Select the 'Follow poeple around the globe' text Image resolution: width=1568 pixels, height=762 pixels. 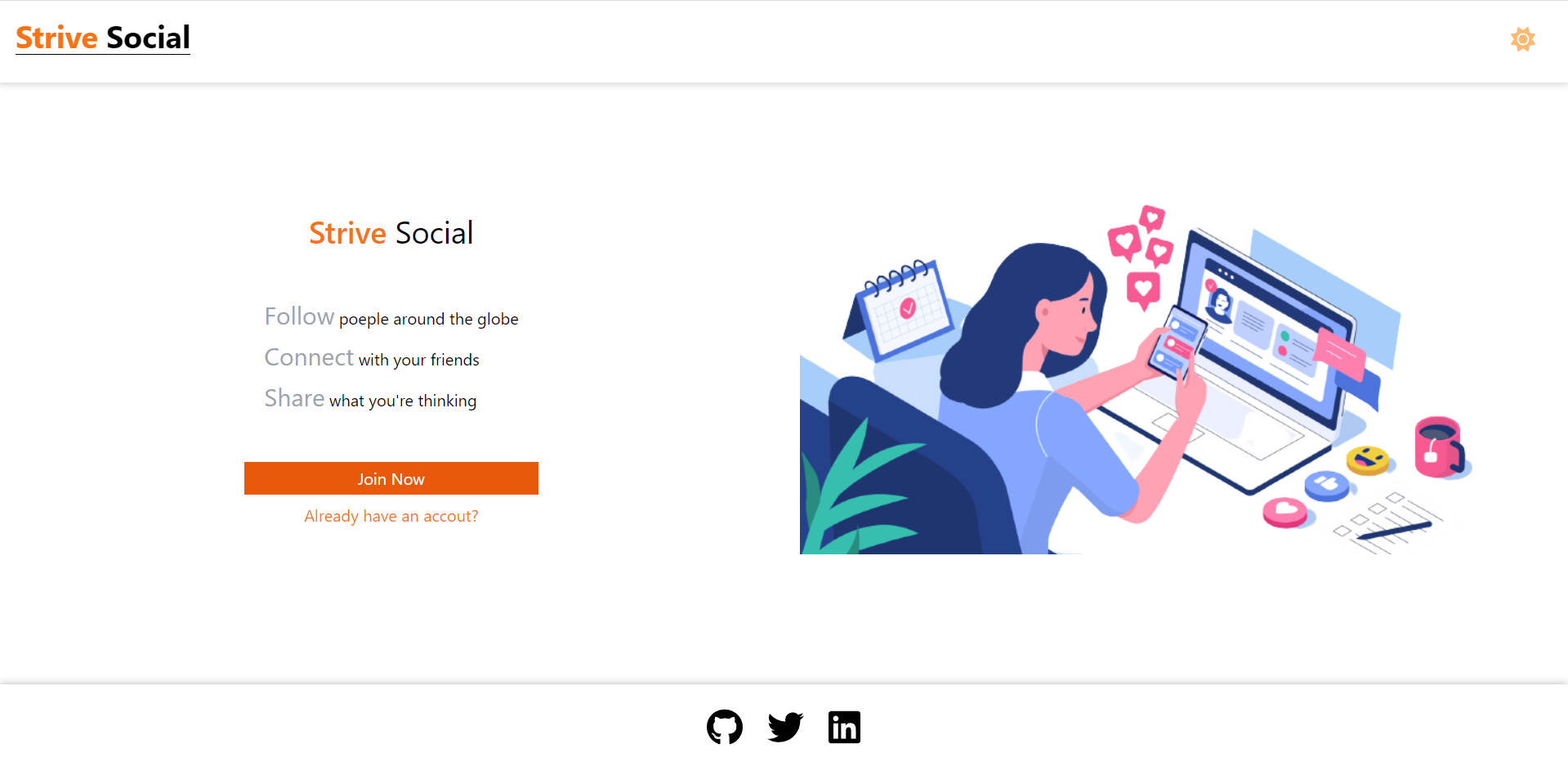coord(391,317)
